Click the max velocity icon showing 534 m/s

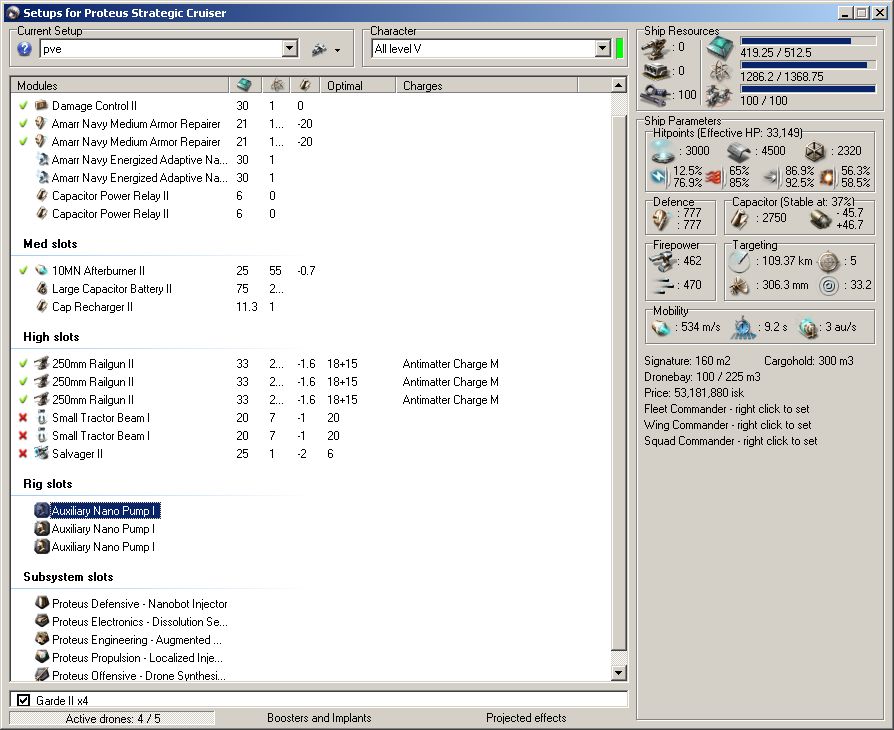pyautogui.click(x=661, y=327)
